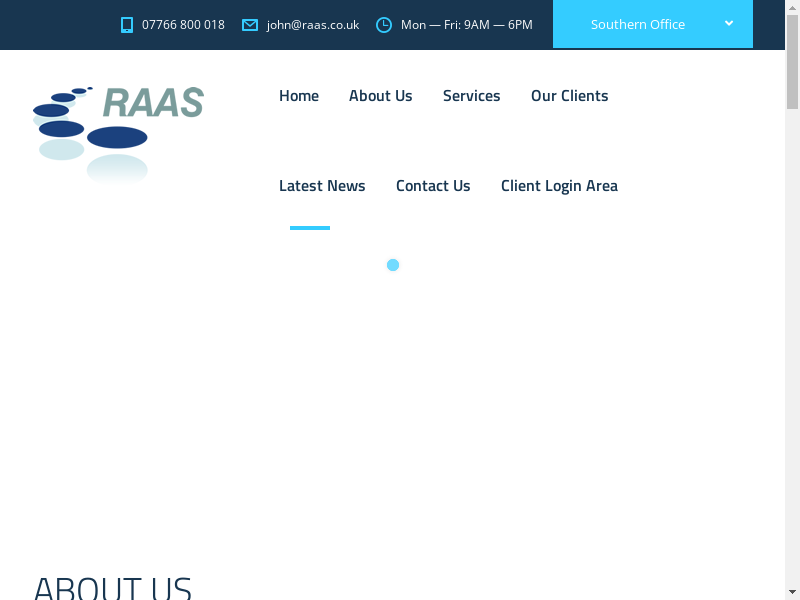Open the Client Login Area
Viewport: 800px width, 600px height.
tap(559, 186)
